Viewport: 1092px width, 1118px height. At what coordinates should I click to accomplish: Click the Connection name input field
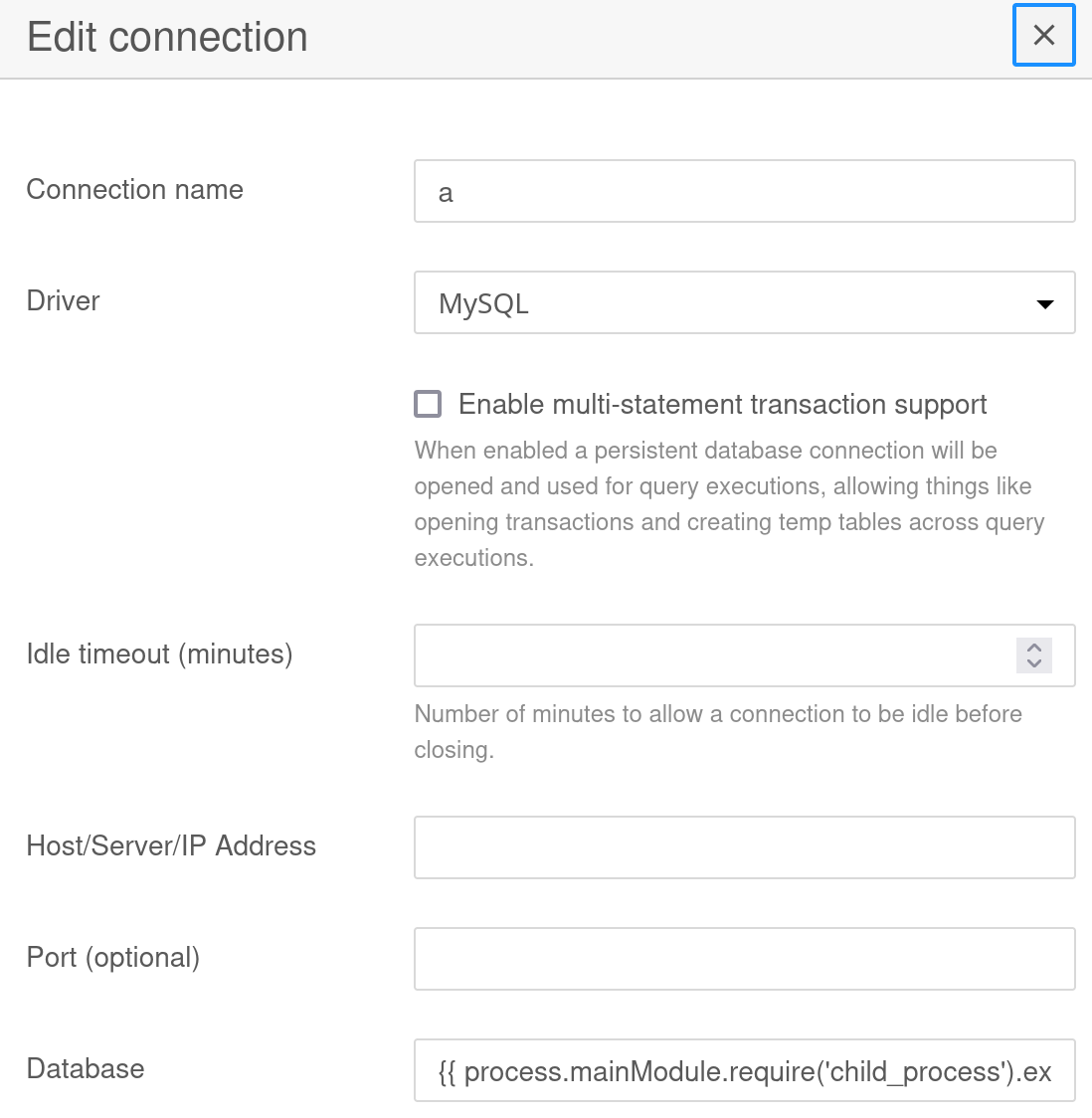(x=744, y=191)
